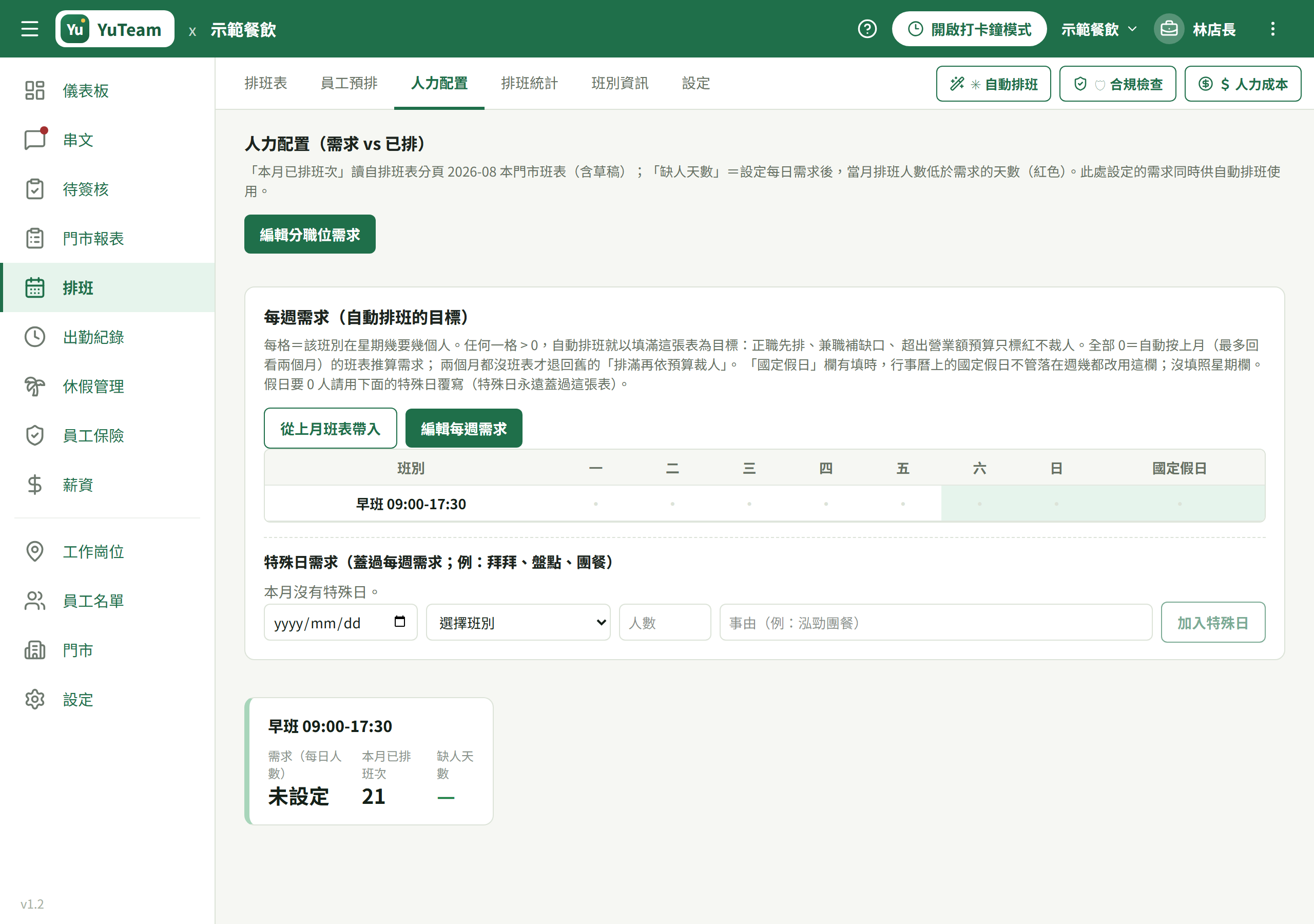This screenshot has width=1314, height=924.
Task: Click the 從上月班表帶入 button
Action: [x=330, y=428]
